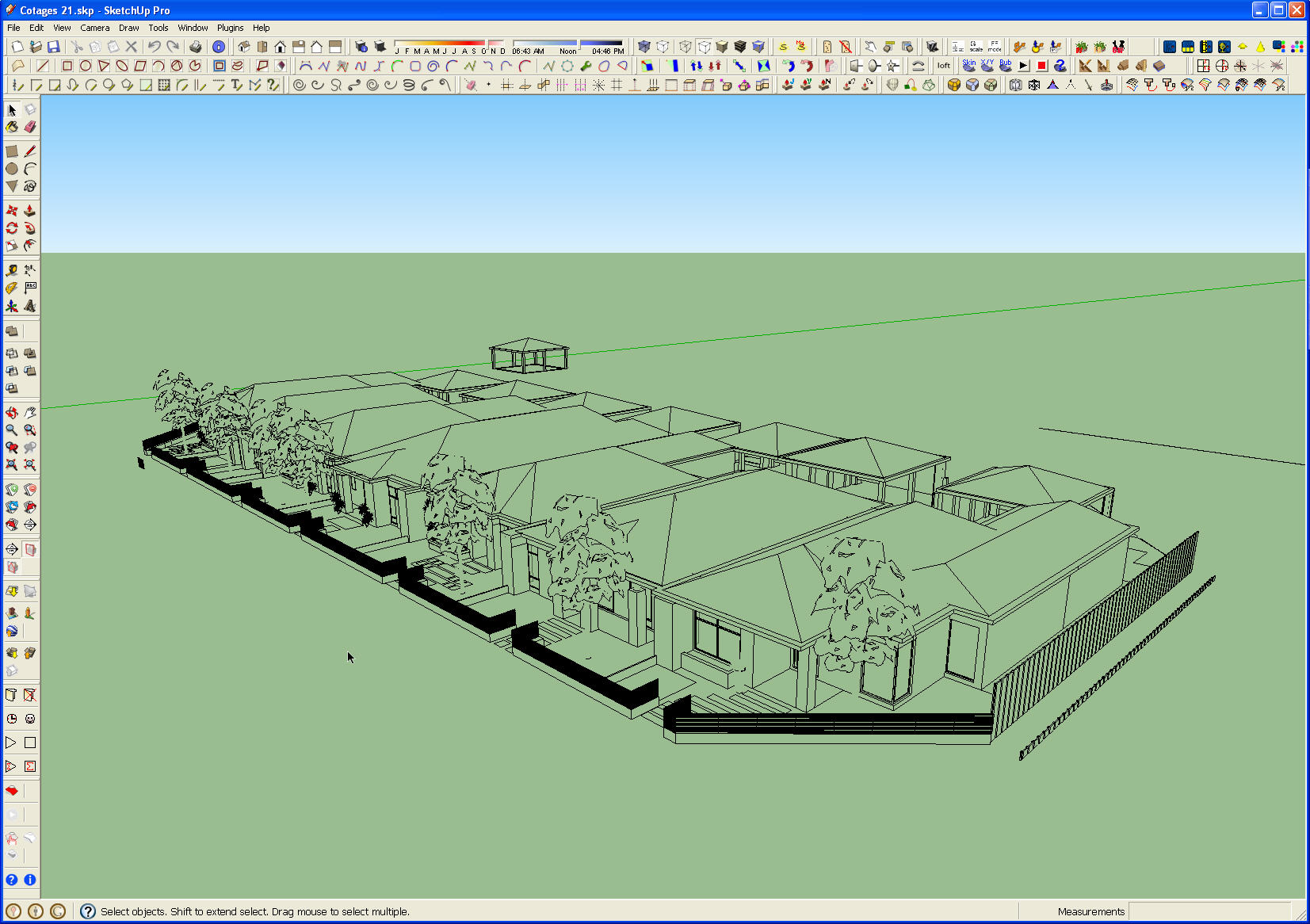The width and height of the screenshot is (1310, 924).
Task: Pick the Freehand tool
Action: [x=30, y=186]
